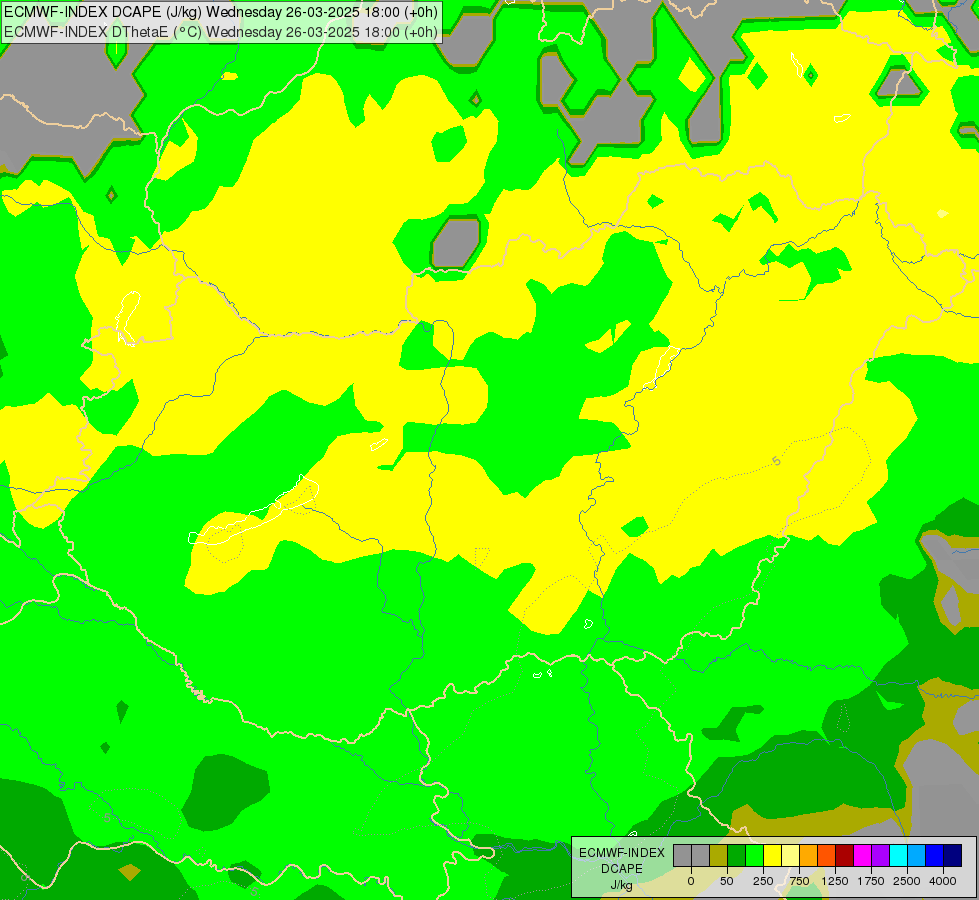This screenshot has width=979, height=900.
Task: Click the DThetaE (°C) title line
Action: click(221, 32)
